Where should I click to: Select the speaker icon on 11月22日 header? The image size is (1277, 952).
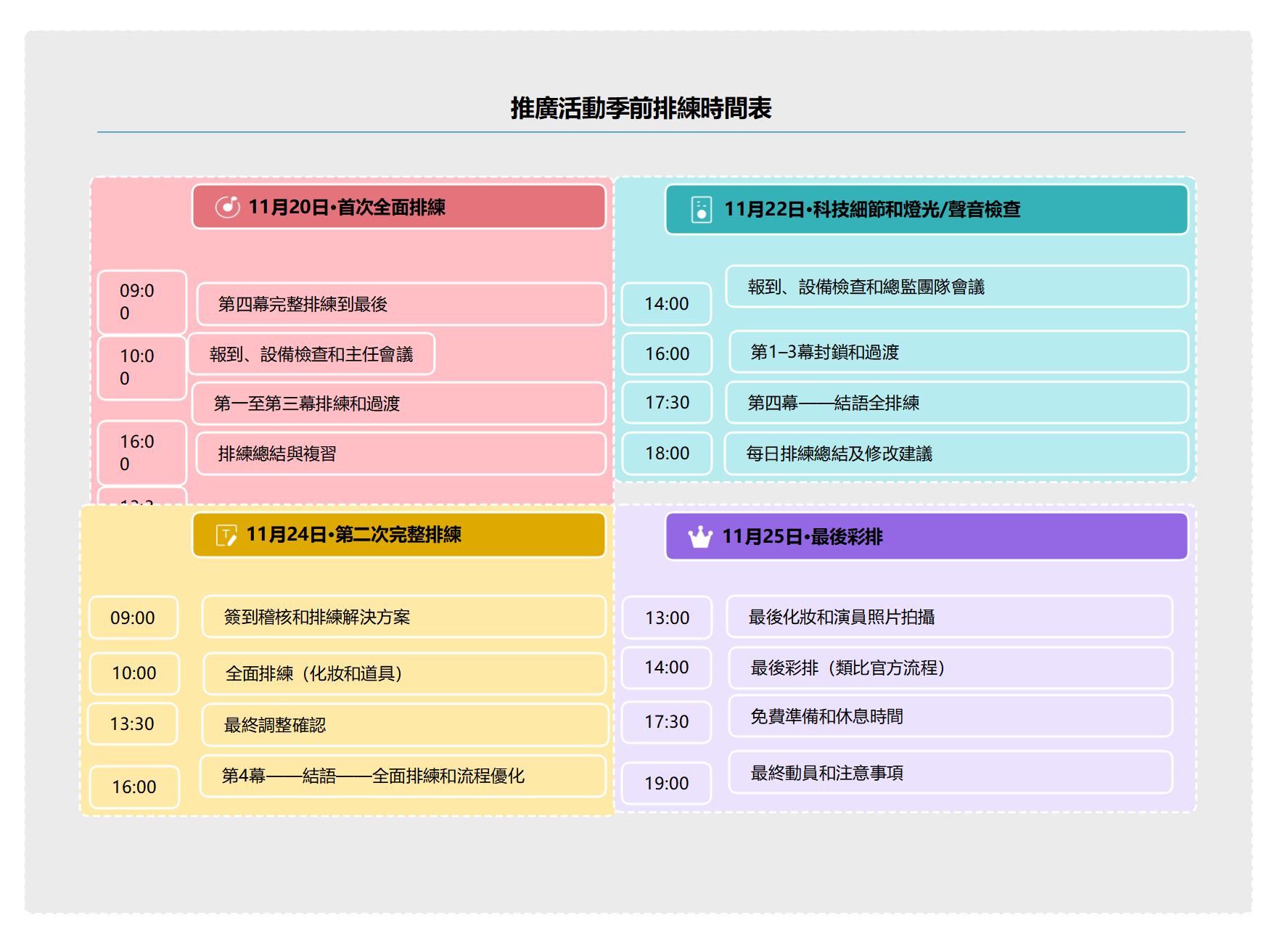(700, 210)
